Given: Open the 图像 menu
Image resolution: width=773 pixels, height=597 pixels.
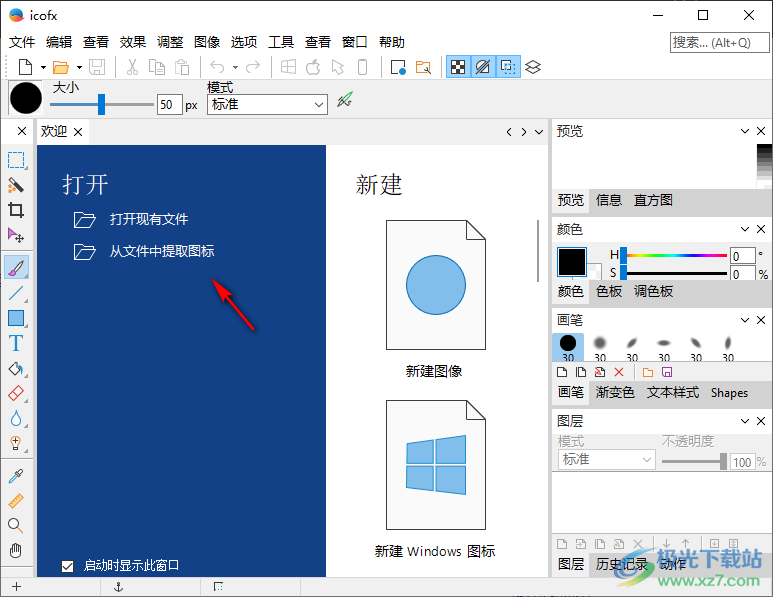Looking at the screenshot, I should 207,42.
